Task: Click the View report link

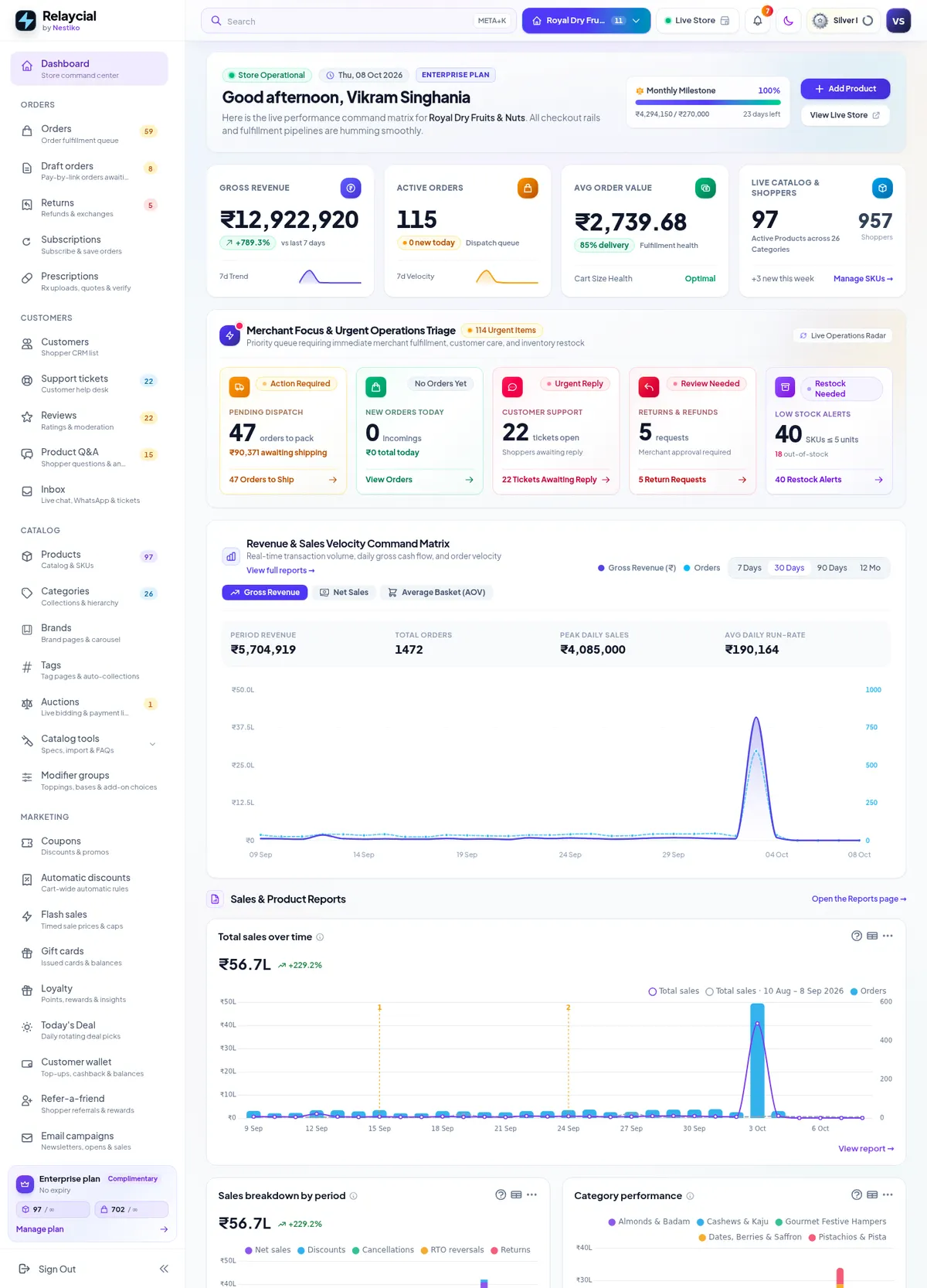Action: (866, 1149)
